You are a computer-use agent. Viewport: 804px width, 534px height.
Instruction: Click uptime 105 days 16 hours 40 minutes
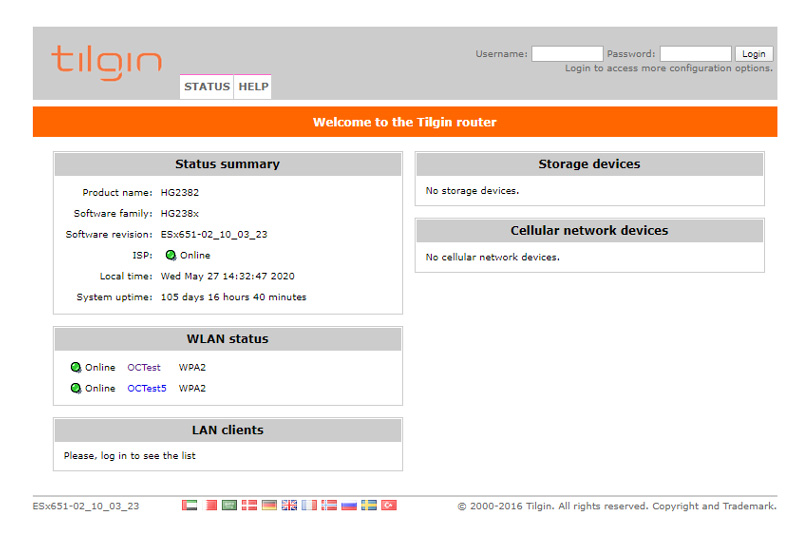(233, 297)
